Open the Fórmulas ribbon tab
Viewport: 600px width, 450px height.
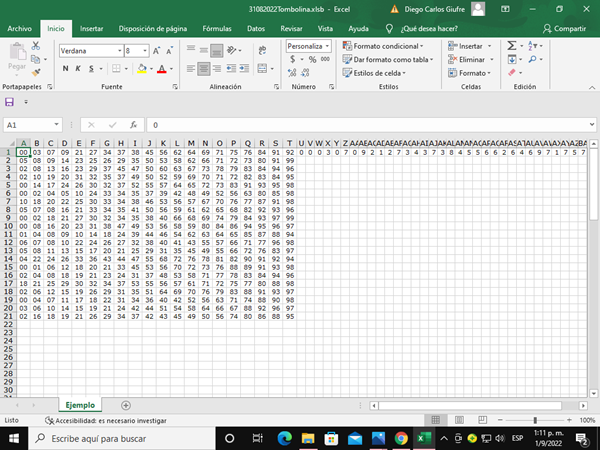pyautogui.click(x=217, y=29)
